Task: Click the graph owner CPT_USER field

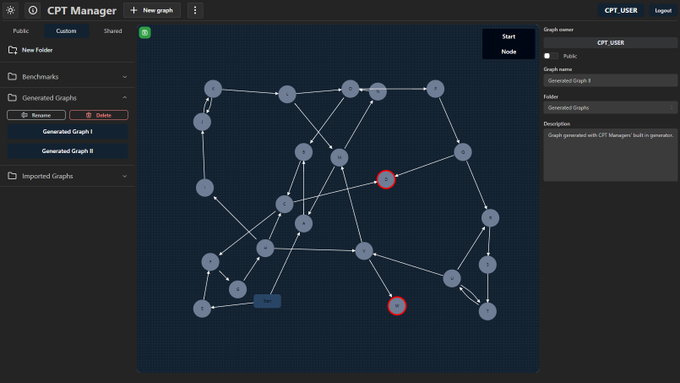Action: [x=610, y=43]
